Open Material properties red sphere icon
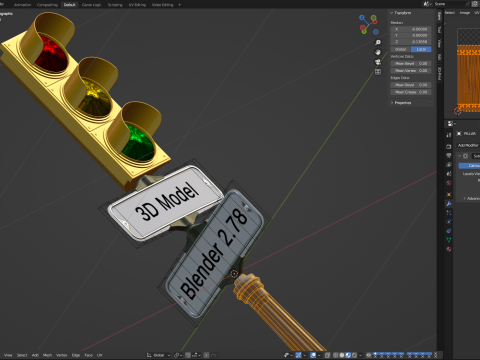 coord(449,249)
